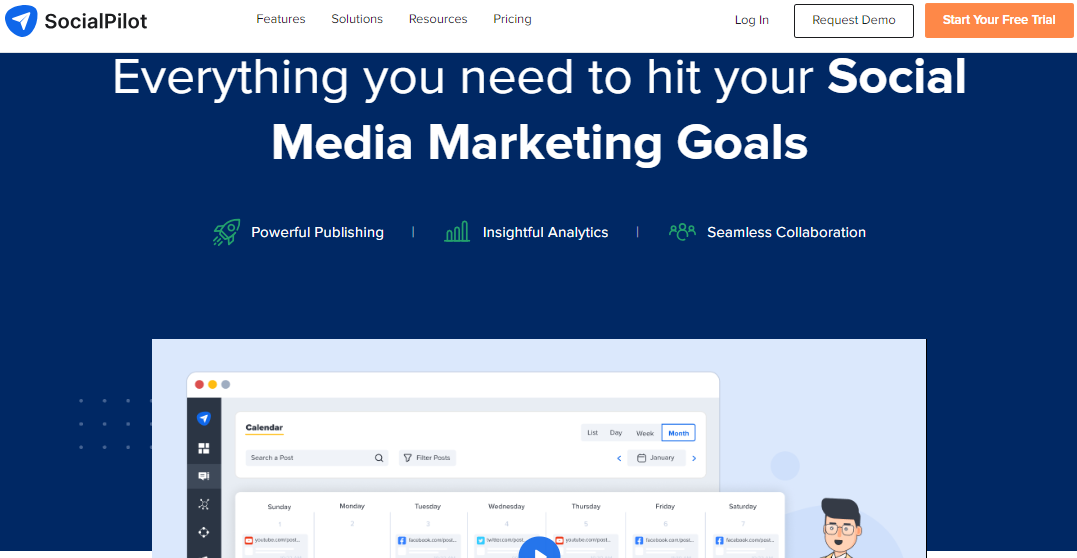
Task: Switch calendar preview to Month view
Action: 679,433
